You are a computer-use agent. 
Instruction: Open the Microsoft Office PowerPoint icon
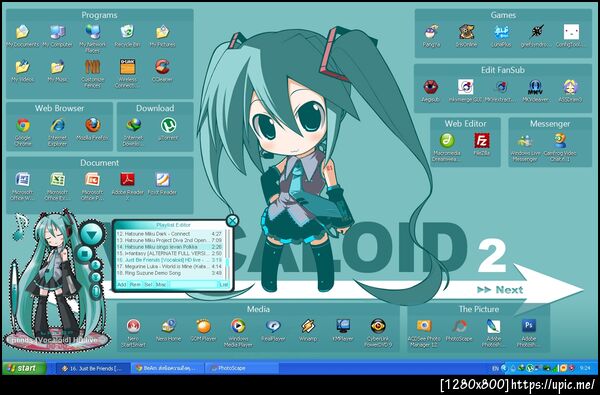click(93, 180)
